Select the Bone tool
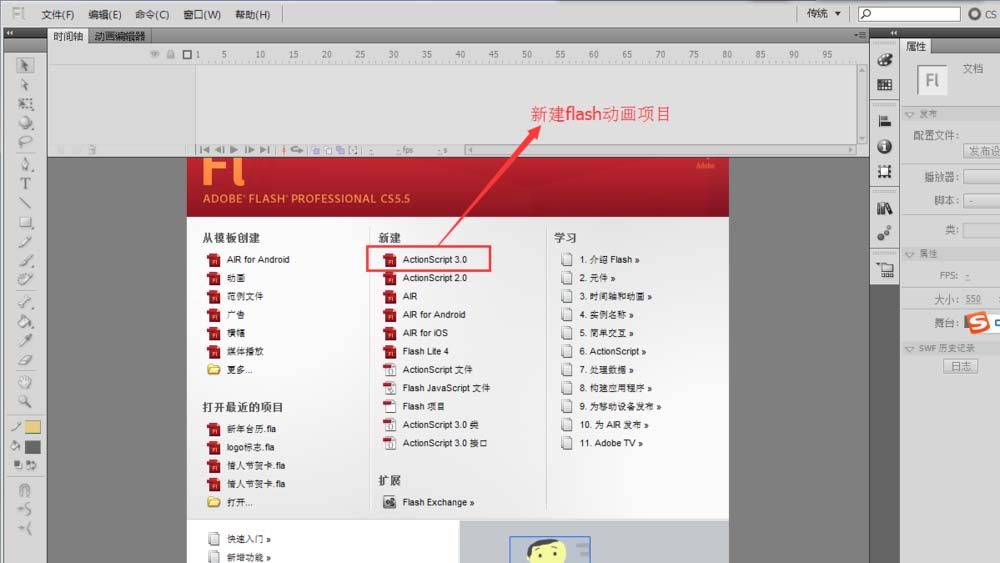Image resolution: width=1000 pixels, height=563 pixels. pyautogui.click(x=25, y=302)
